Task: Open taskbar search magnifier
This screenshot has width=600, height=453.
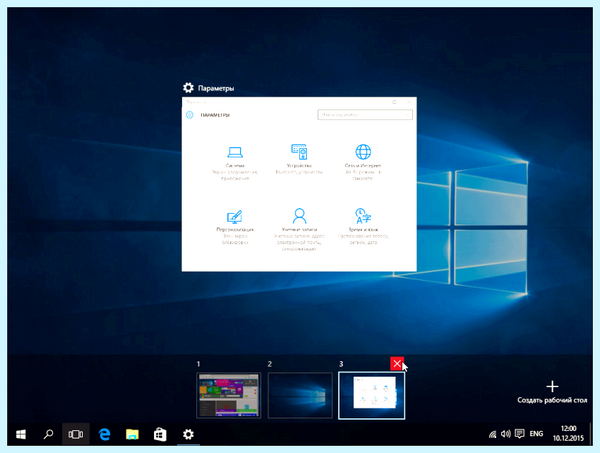Action: pos(48,434)
